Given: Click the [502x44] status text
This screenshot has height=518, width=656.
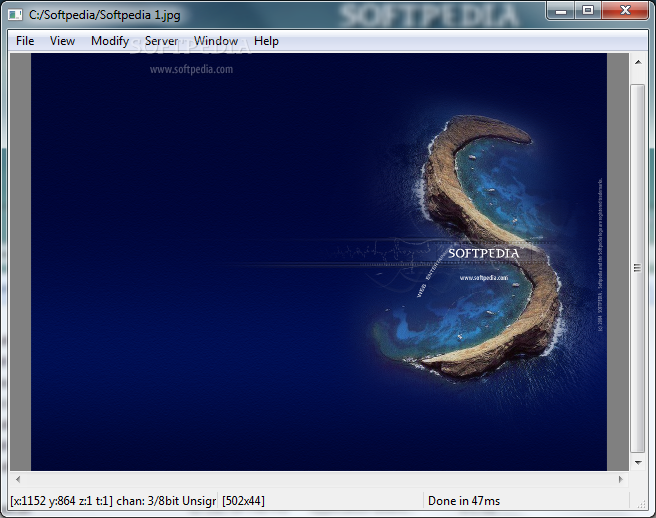Looking at the screenshot, I should [x=243, y=501].
